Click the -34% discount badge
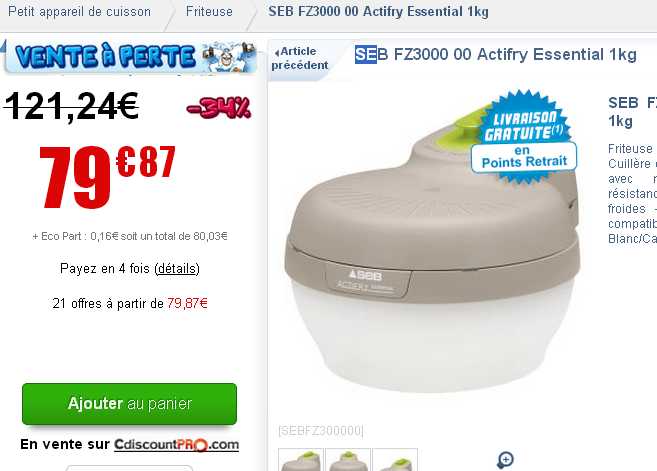Image resolution: width=657 pixels, height=471 pixels. [x=218, y=108]
